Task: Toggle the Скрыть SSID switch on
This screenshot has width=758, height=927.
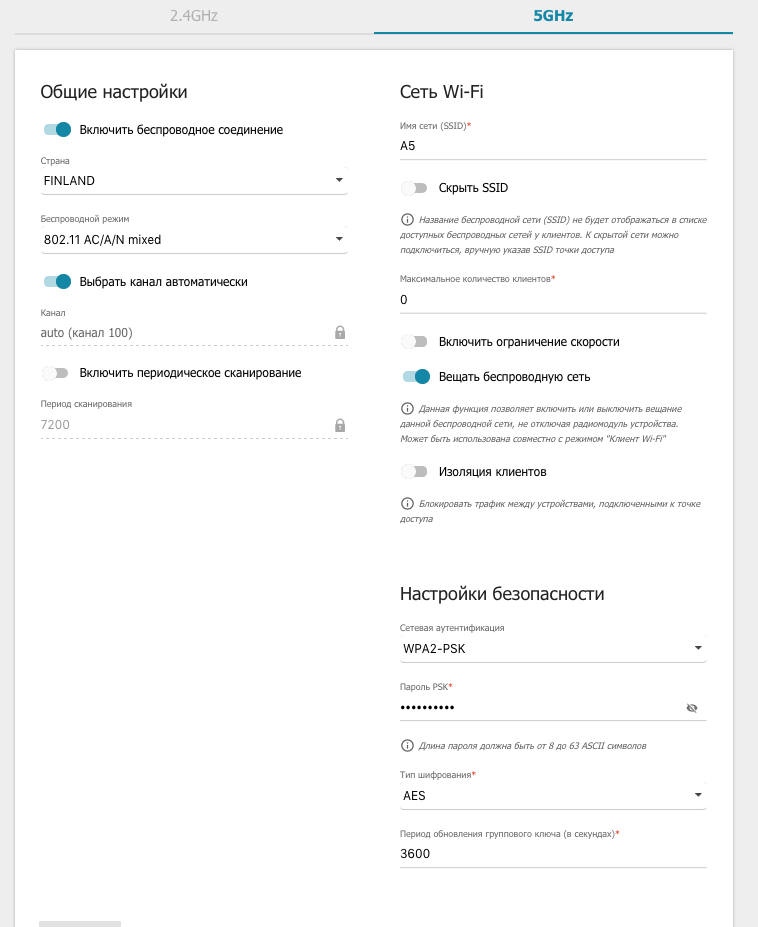Action: coord(414,188)
